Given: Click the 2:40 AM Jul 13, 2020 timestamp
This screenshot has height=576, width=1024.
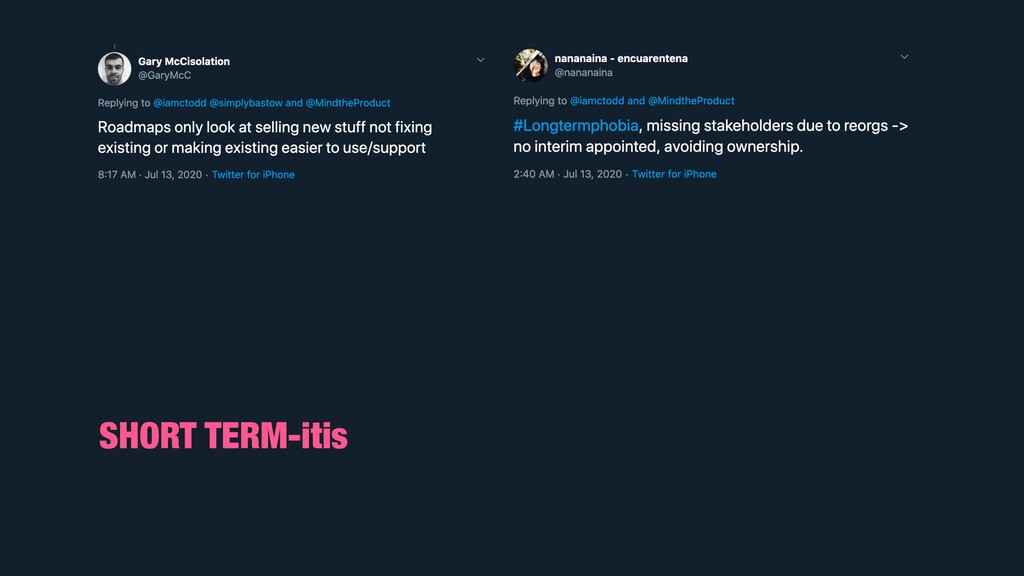Looking at the screenshot, I should click(568, 174).
